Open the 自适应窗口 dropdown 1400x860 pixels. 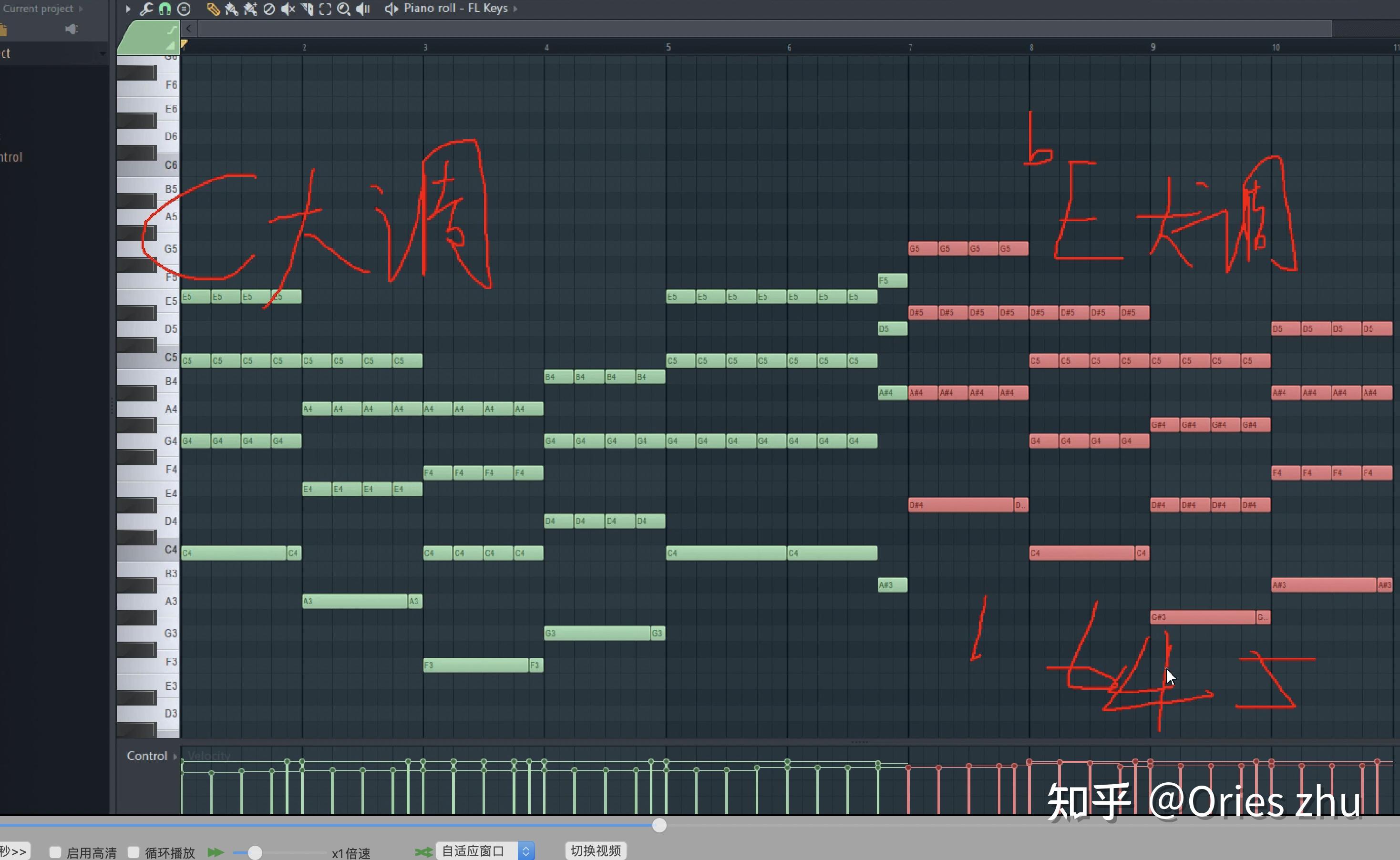(485, 851)
